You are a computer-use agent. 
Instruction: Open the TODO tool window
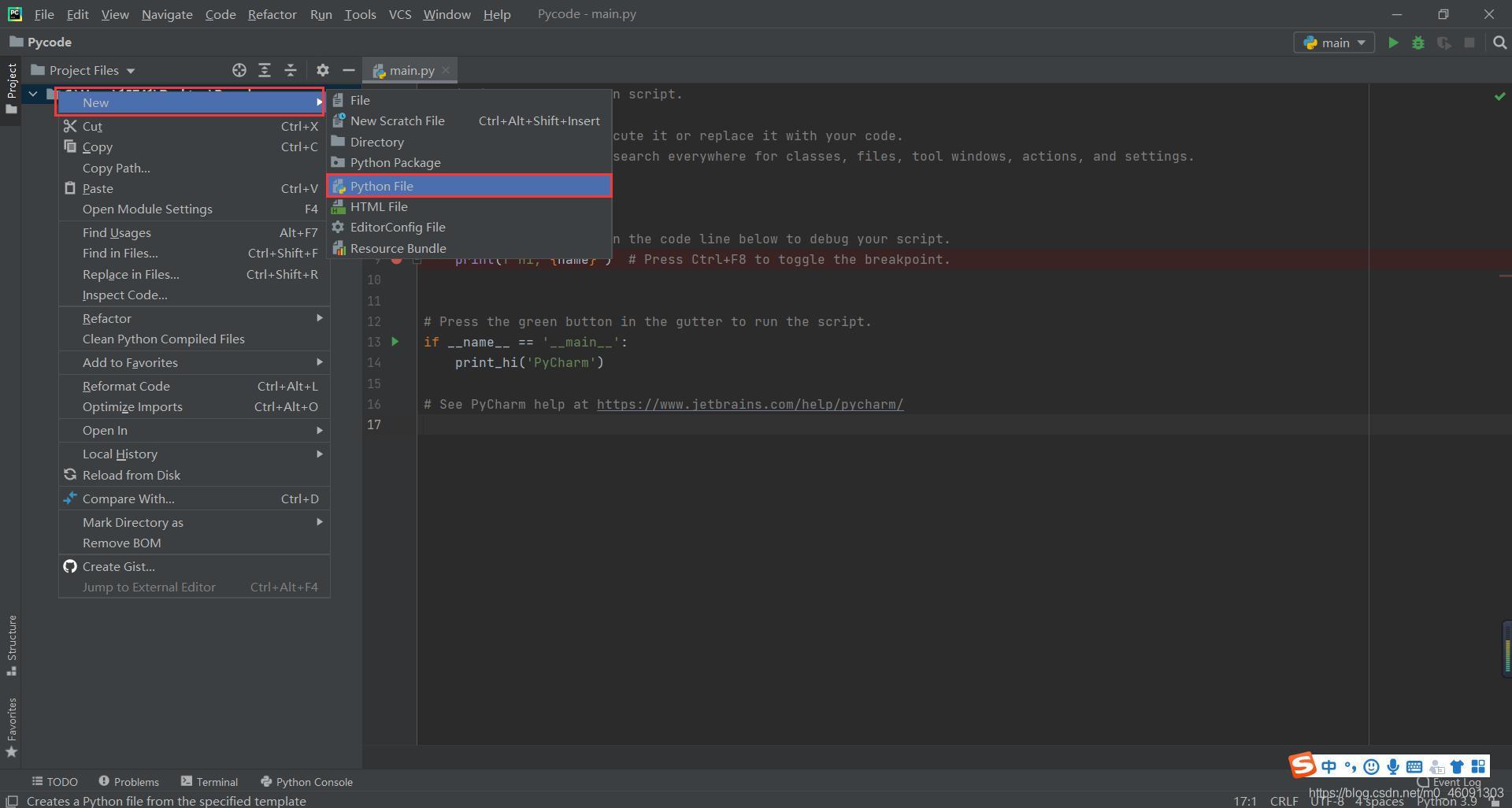(x=54, y=781)
